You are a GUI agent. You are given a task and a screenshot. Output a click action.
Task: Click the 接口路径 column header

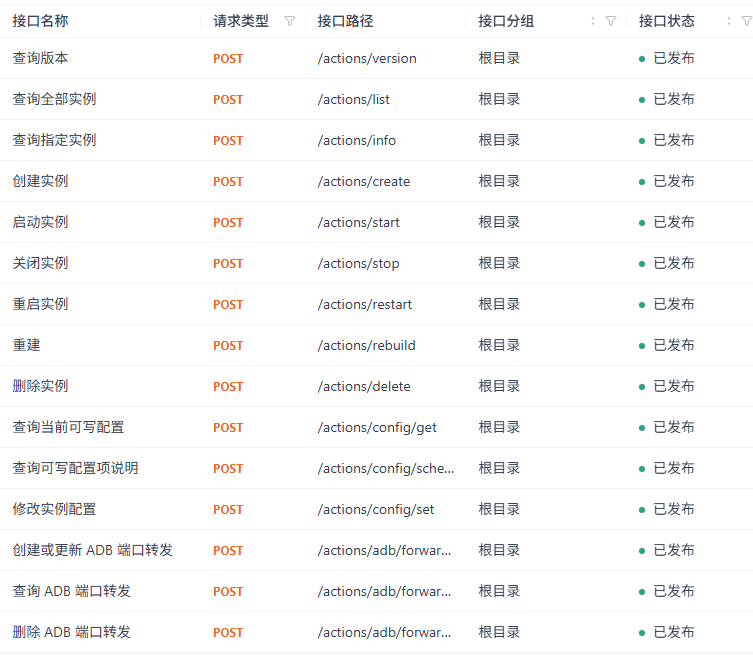click(345, 21)
